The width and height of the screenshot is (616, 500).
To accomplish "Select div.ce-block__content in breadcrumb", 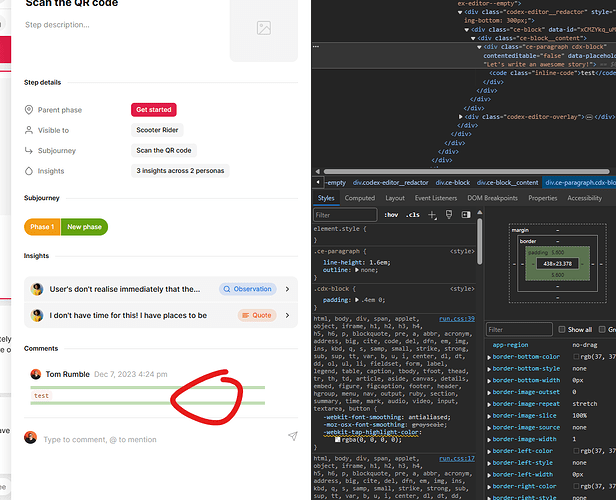I will coord(507,182).
